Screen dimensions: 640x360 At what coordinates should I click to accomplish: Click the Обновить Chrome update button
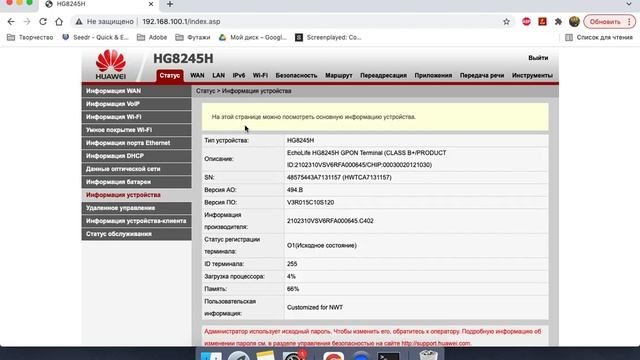coord(605,22)
